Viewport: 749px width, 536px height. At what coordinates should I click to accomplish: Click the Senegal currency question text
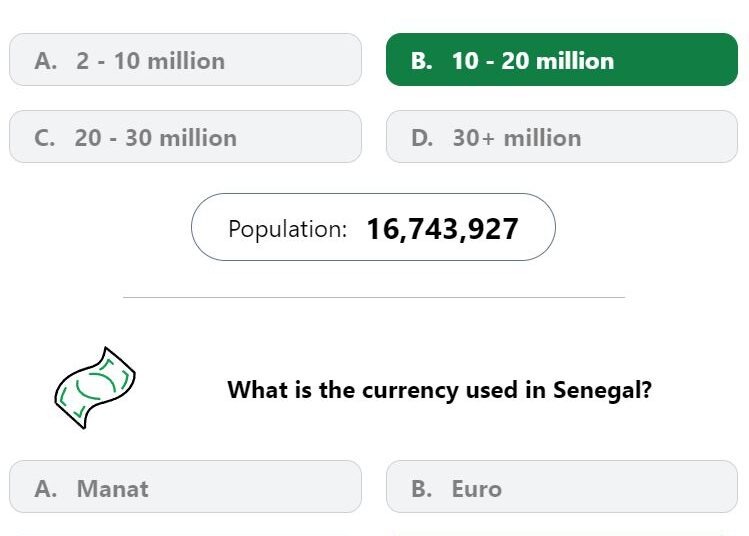[x=439, y=390]
